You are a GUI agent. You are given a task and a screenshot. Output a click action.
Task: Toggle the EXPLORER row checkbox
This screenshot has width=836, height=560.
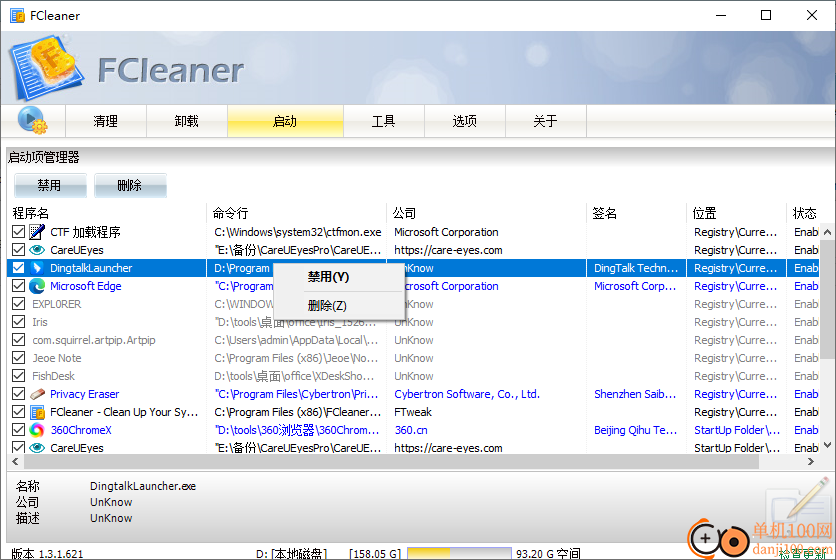(18, 303)
